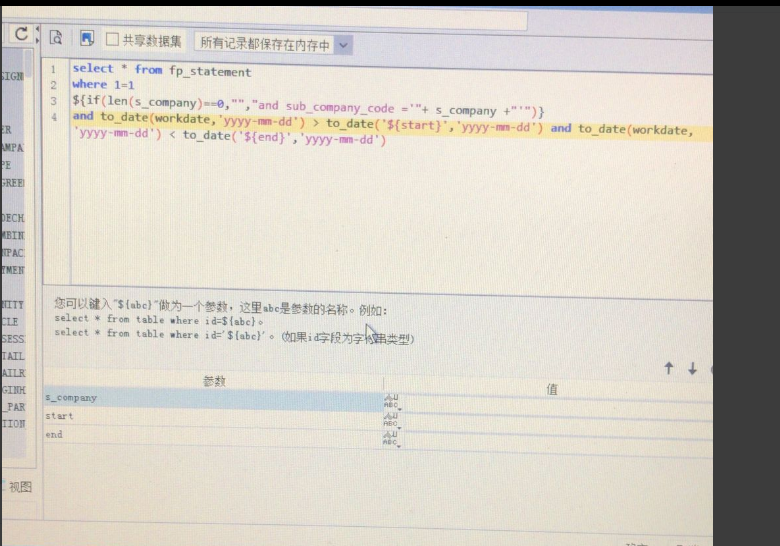Screen dimensions: 780x546
Task: Open type icon for s_company parameter
Action: tap(392, 401)
